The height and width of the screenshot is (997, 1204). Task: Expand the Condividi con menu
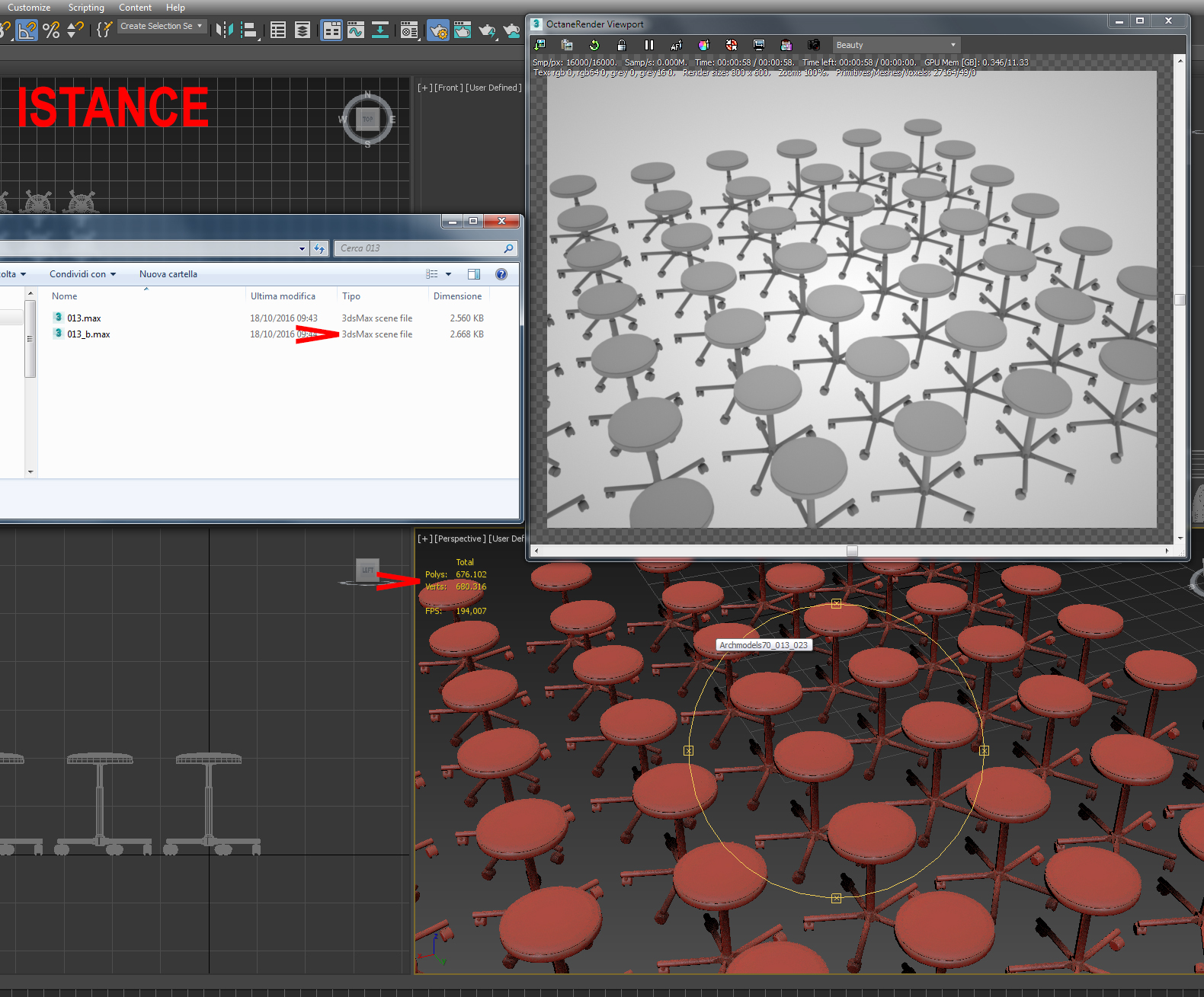coord(82,274)
